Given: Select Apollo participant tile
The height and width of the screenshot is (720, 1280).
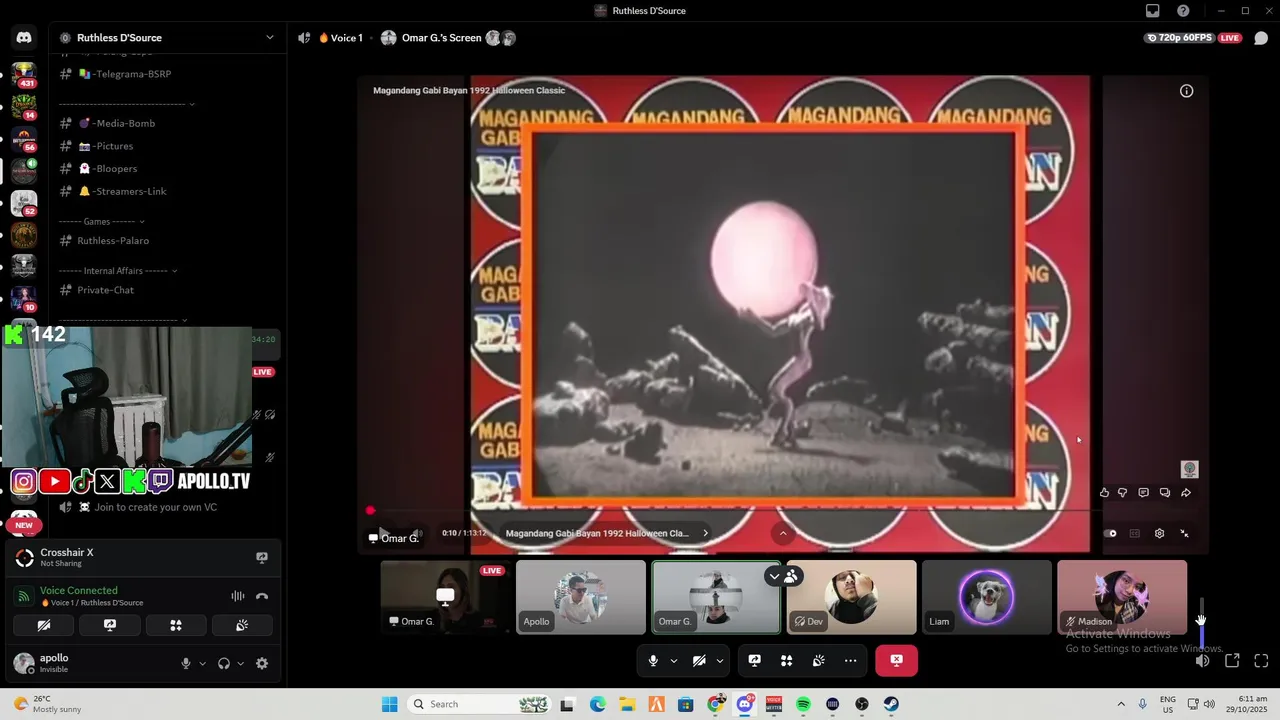Looking at the screenshot, I should point(581,597).
